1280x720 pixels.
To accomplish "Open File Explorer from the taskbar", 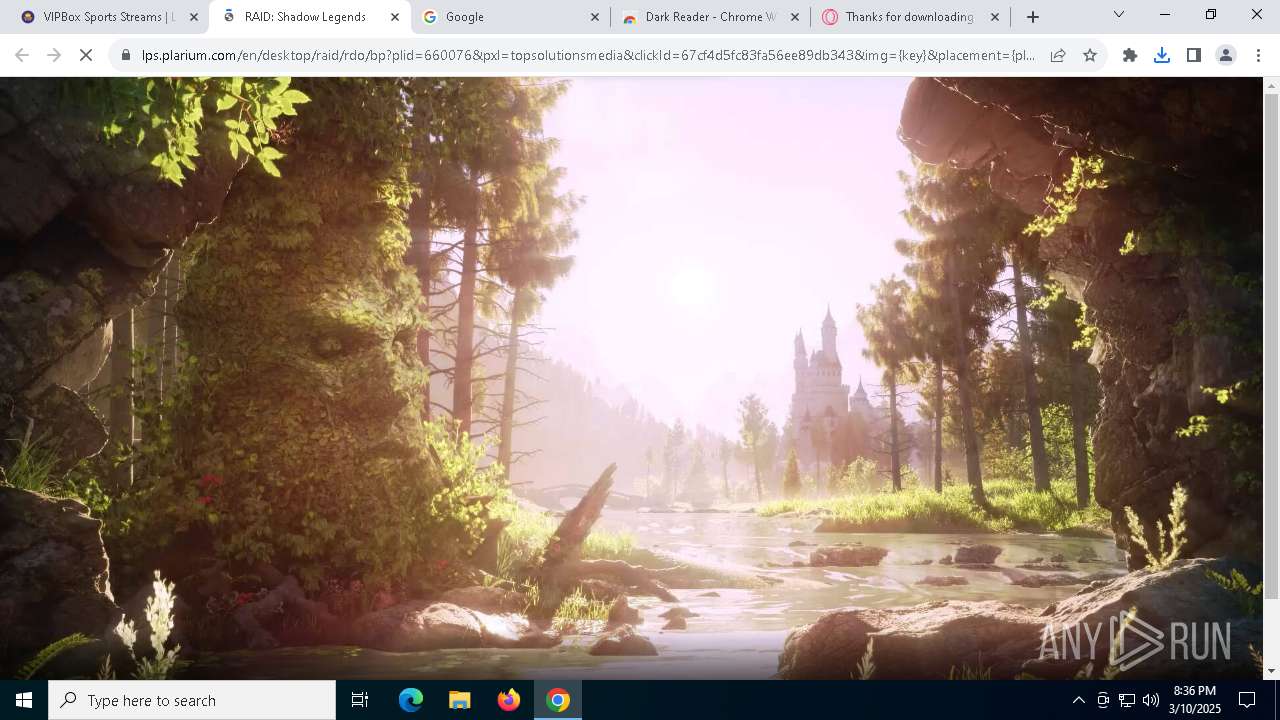I will [x=459, y=700].
